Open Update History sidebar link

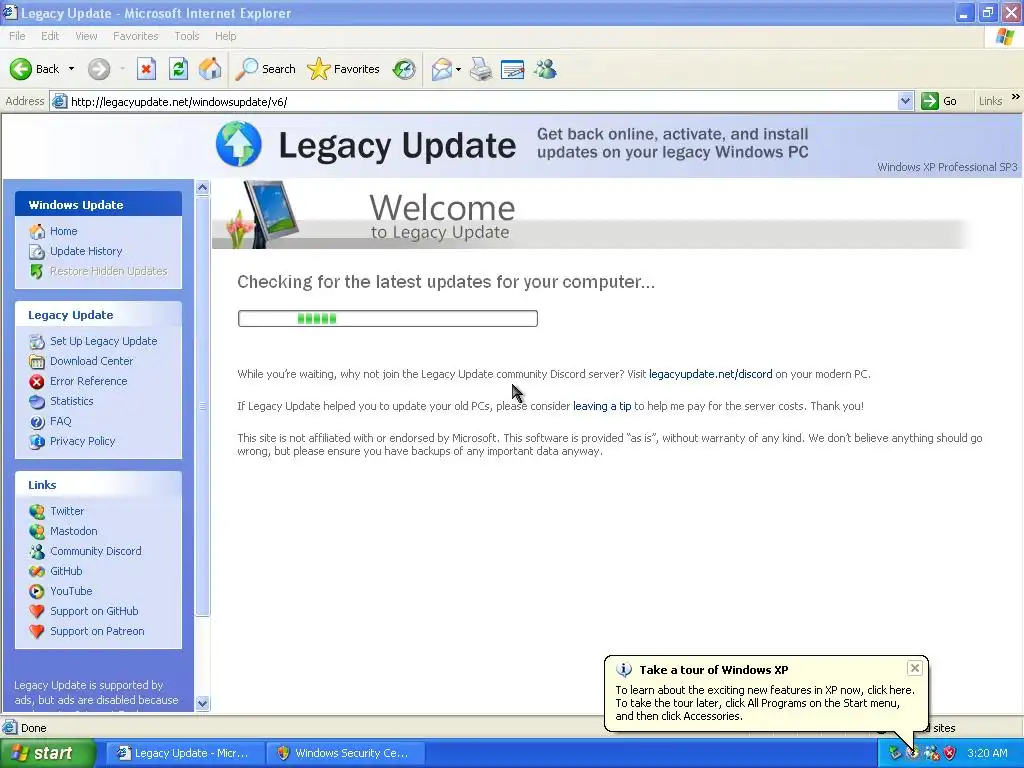point(86,251)
